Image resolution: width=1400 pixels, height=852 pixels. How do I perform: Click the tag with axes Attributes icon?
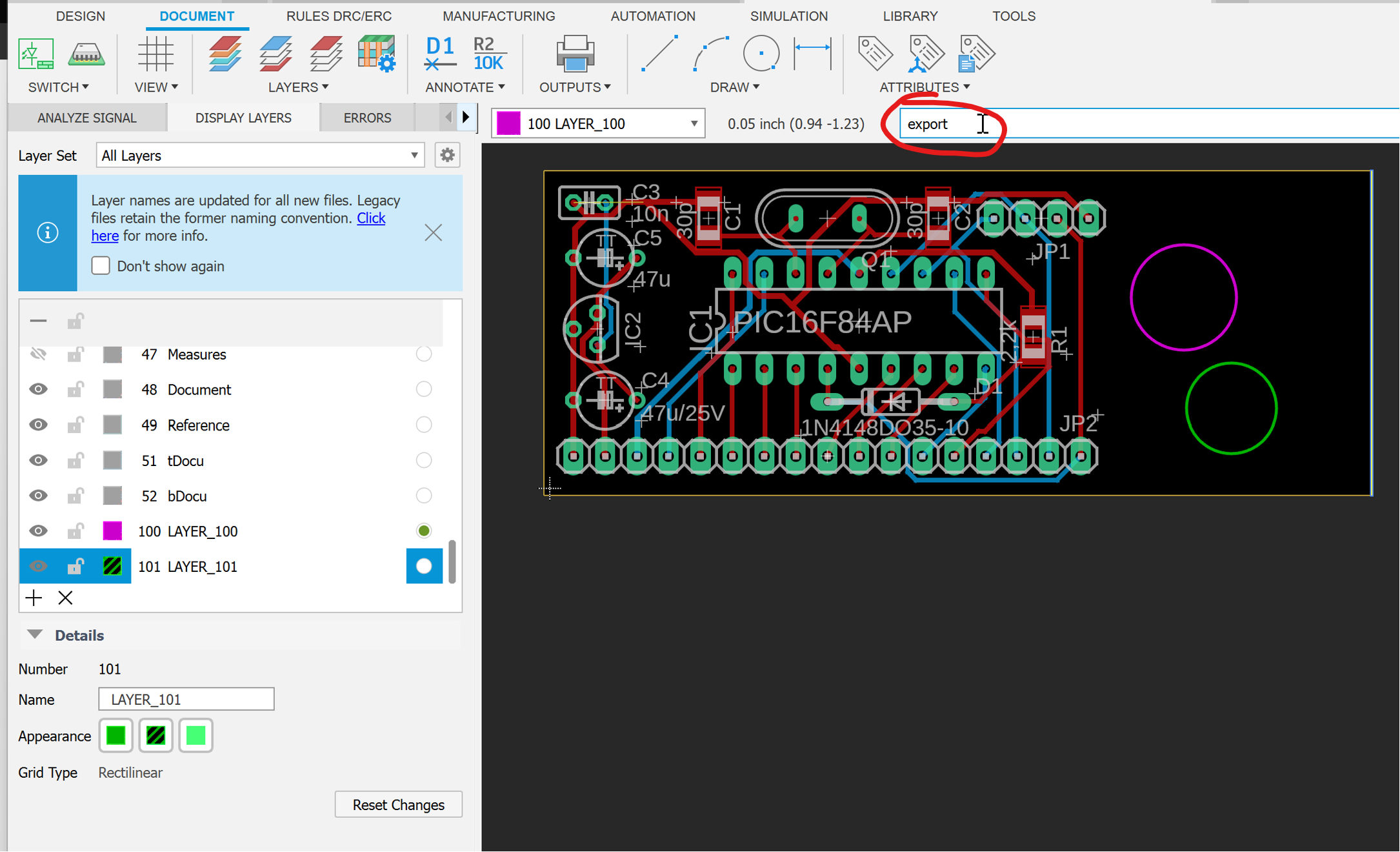click(926, 54)
